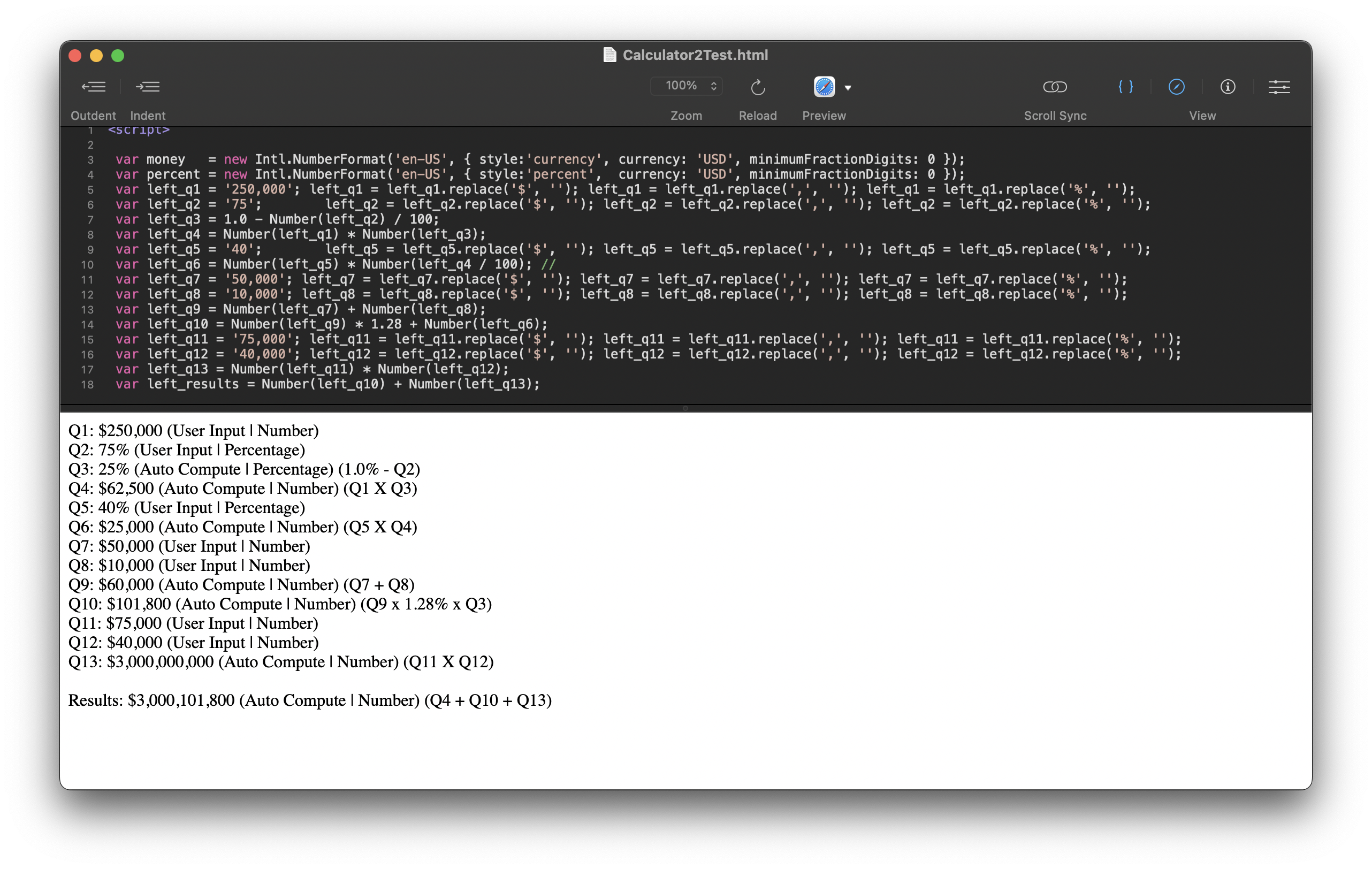The image size is (1372, 869).
Task: Click the Safari preview browser icon
Action: tap(824, 87)
